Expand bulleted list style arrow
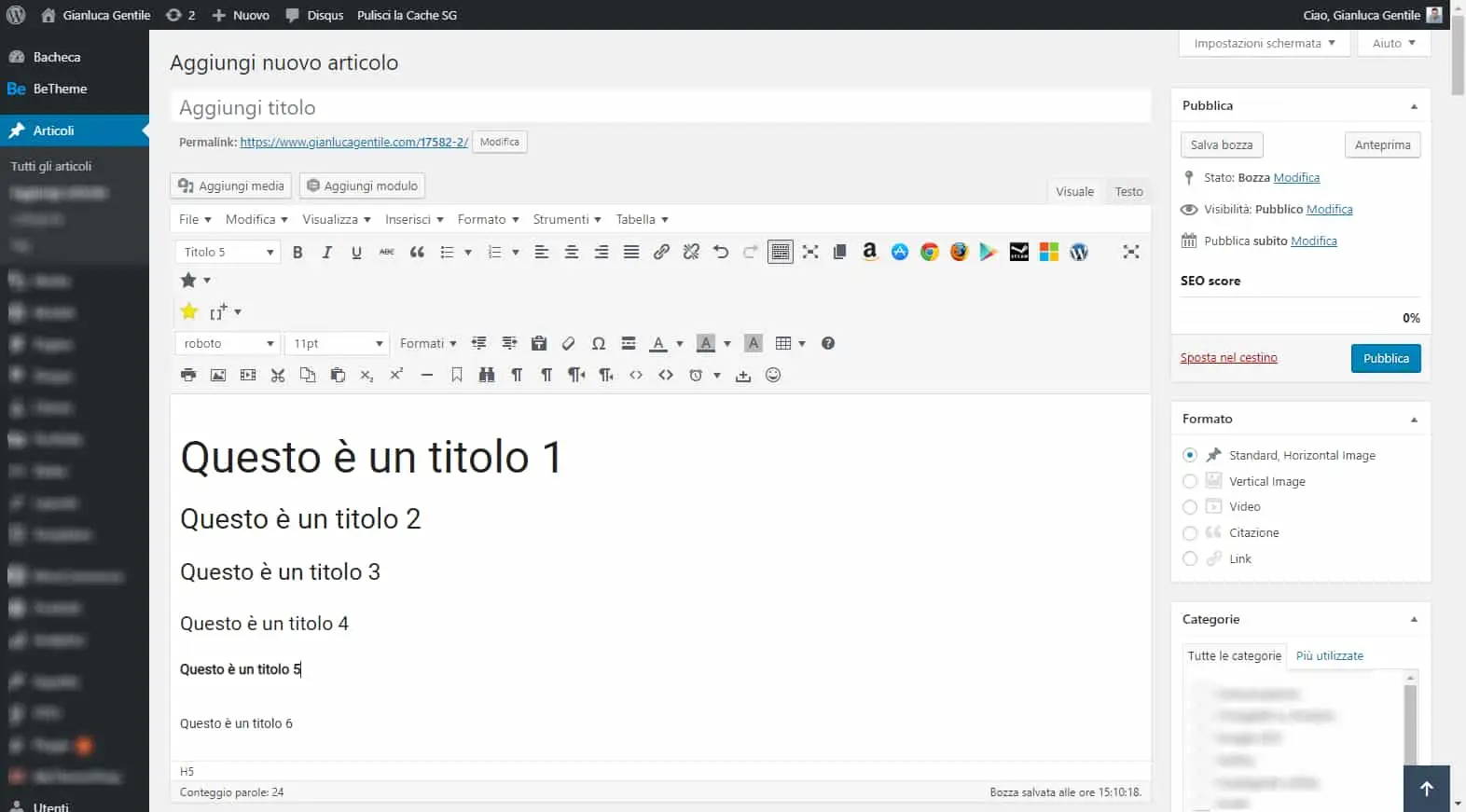The width and height of the screenshot is (1466, 812). (468, 253)
